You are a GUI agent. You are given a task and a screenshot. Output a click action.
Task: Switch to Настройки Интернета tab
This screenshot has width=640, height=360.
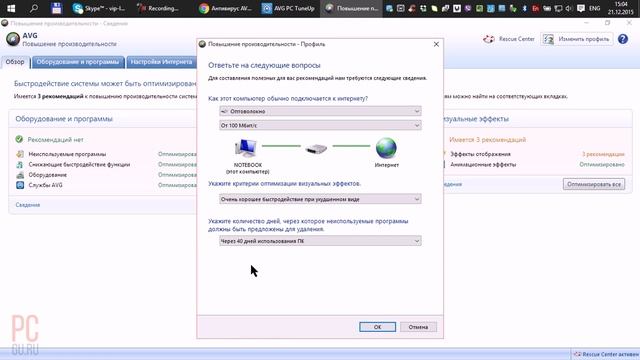coord(161,62)
